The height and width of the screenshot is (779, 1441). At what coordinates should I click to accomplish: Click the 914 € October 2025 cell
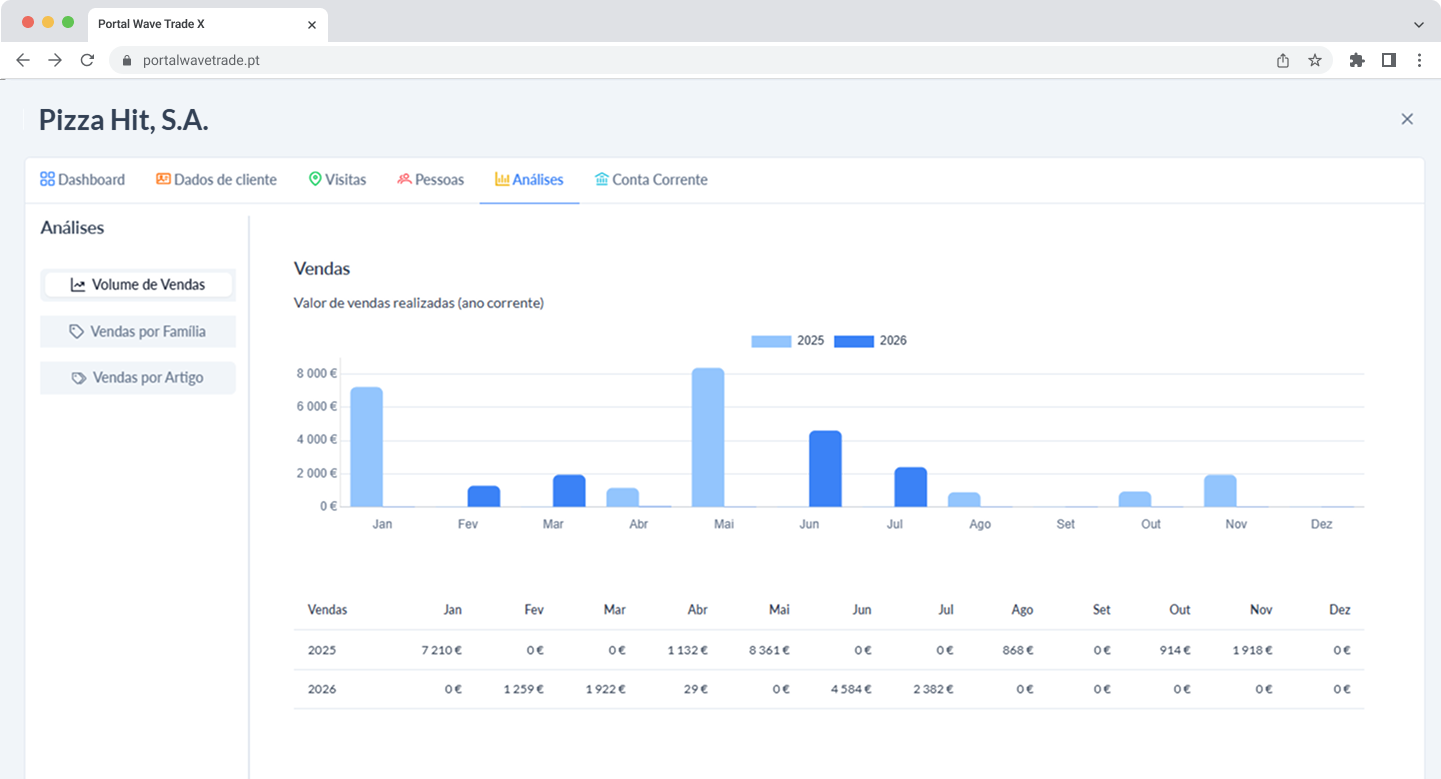[1174, 650]
